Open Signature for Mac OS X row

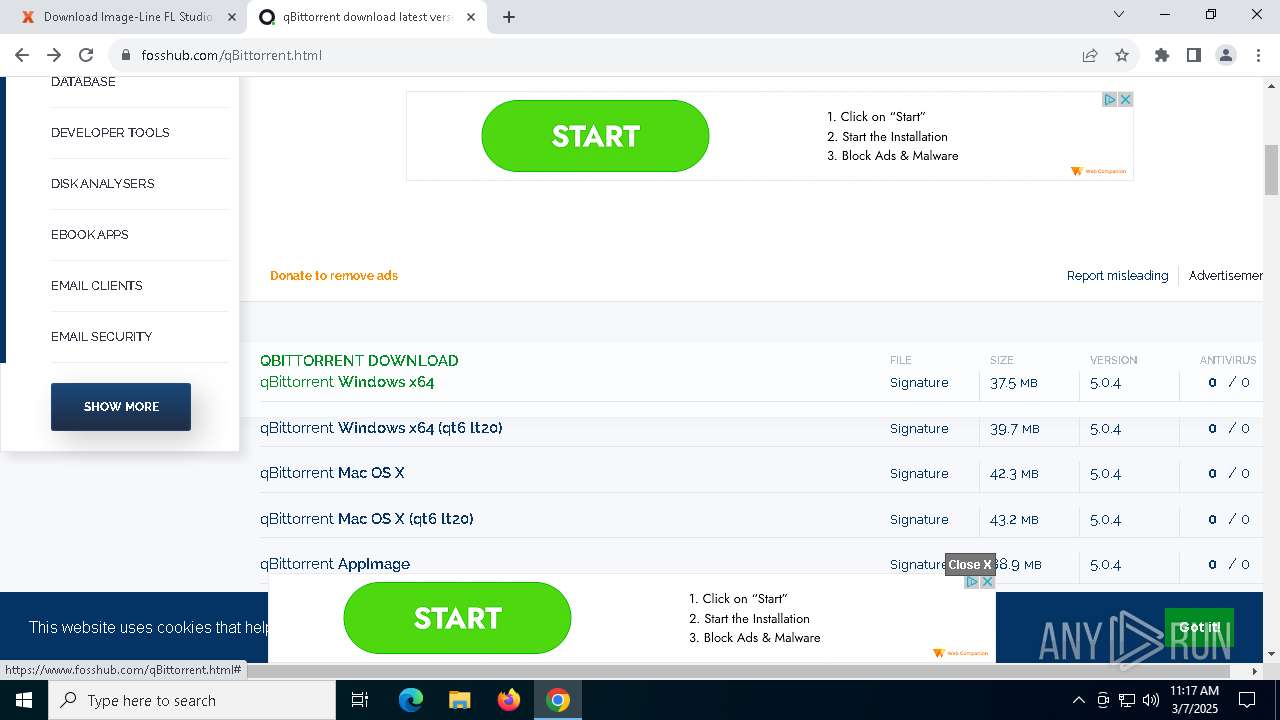pyautogui.click(x=919, y=474)
